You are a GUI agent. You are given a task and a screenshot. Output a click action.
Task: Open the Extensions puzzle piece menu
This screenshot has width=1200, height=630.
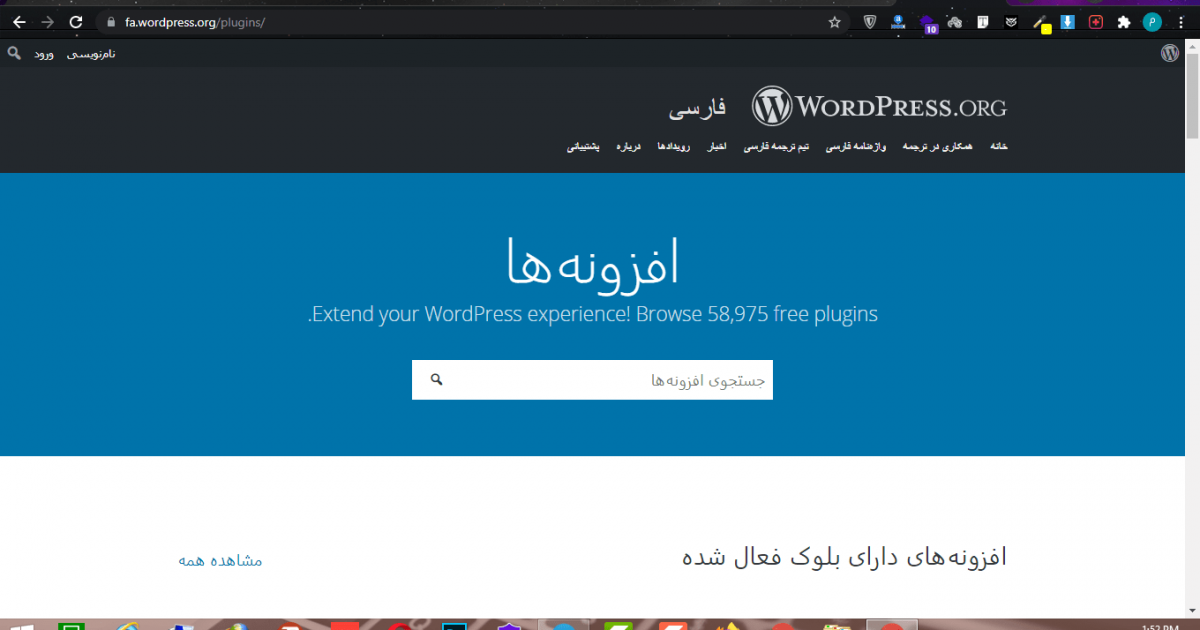[x=1124, y=22]
